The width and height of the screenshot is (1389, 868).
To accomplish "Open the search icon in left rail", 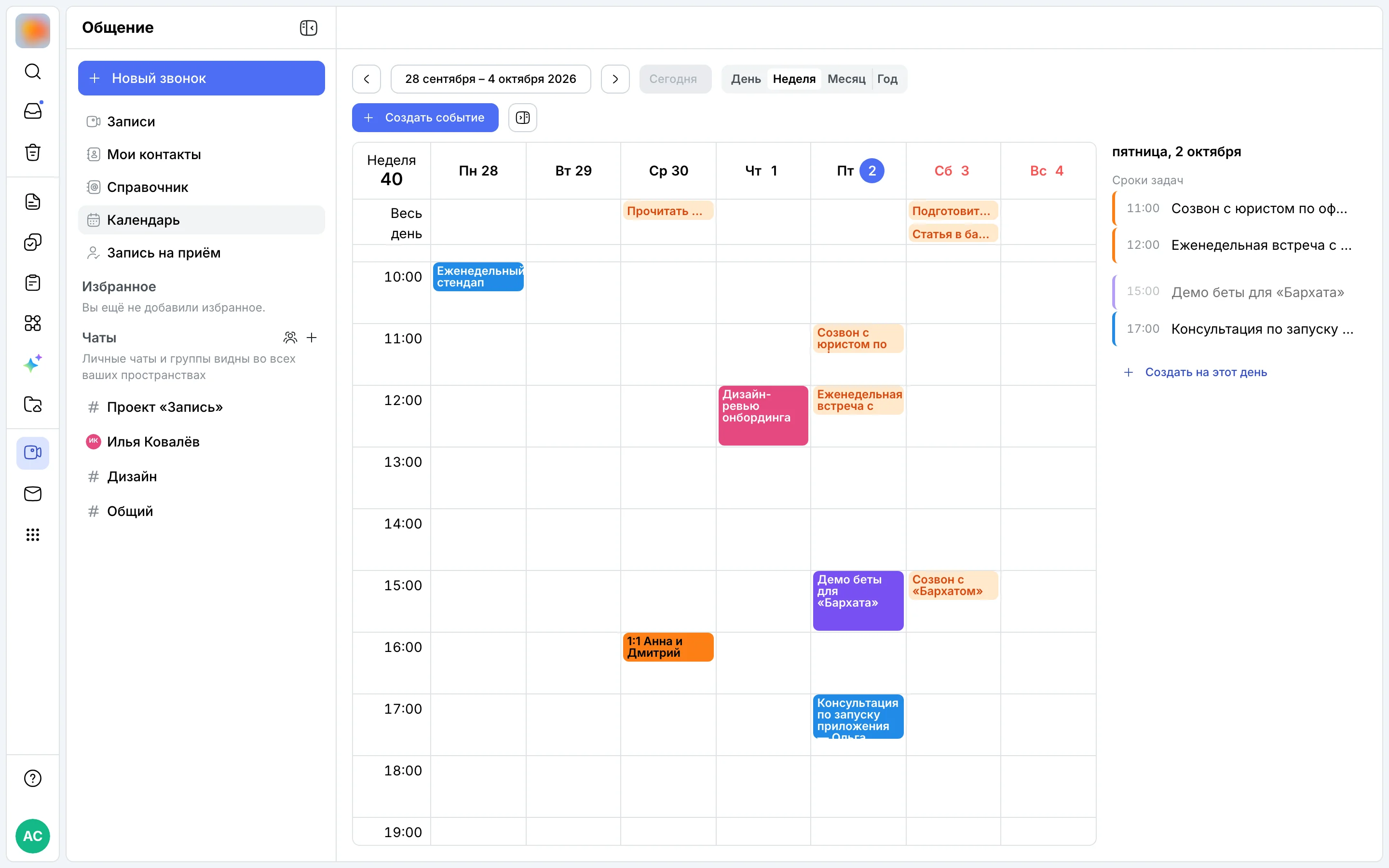I will tap(33, 71).
